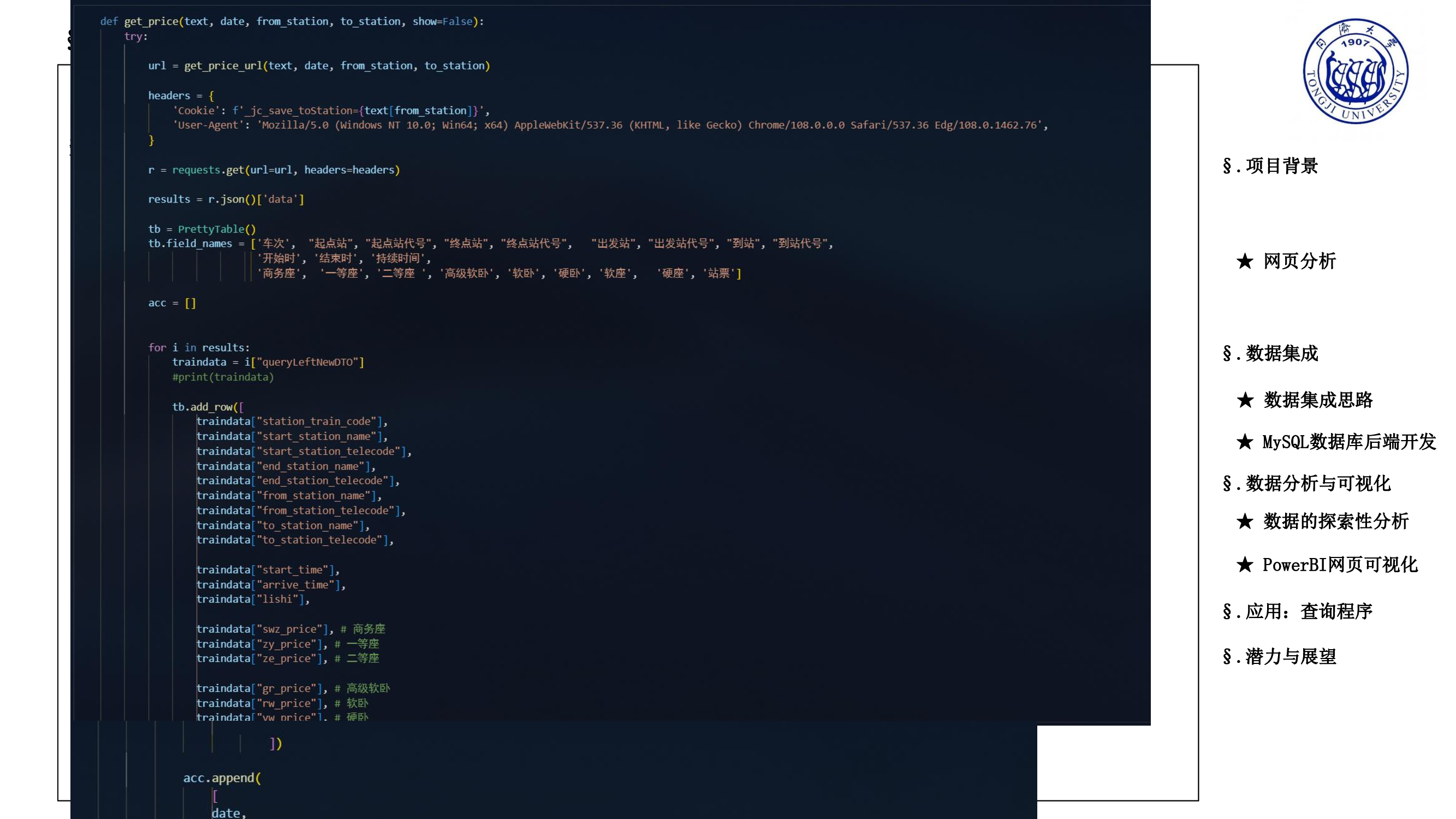Click the tb.add_row( code line
Viewport: 1456px width, 819px height.
tap(207, 407)
